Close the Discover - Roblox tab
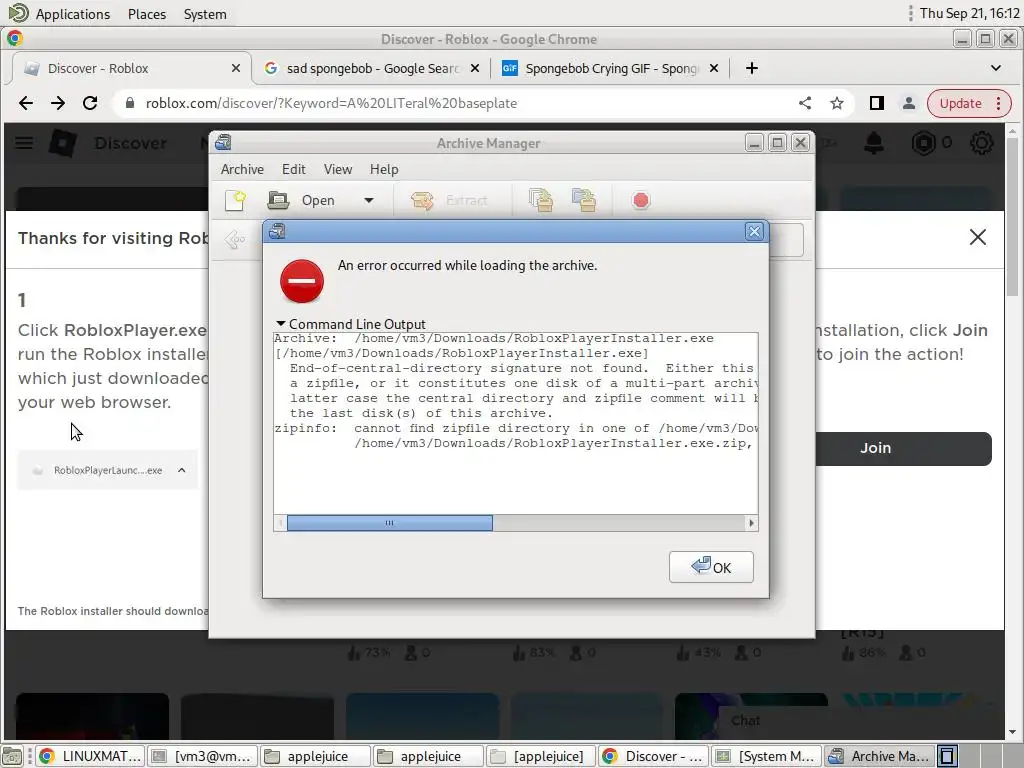This screenshot has height=768, width=1024. click(x=236, y=69)
